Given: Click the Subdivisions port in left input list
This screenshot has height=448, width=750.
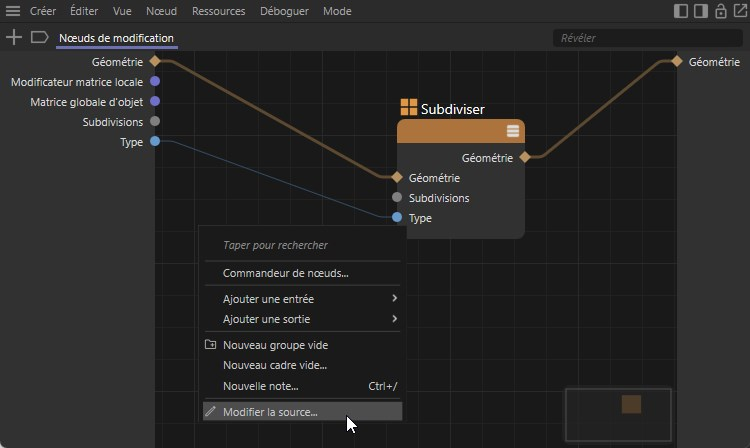Looking at the screenshot, I should coord(155,121).
